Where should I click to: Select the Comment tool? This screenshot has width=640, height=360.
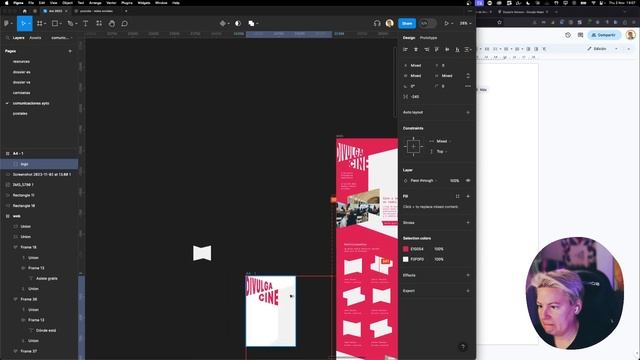(x=124, y=24)
